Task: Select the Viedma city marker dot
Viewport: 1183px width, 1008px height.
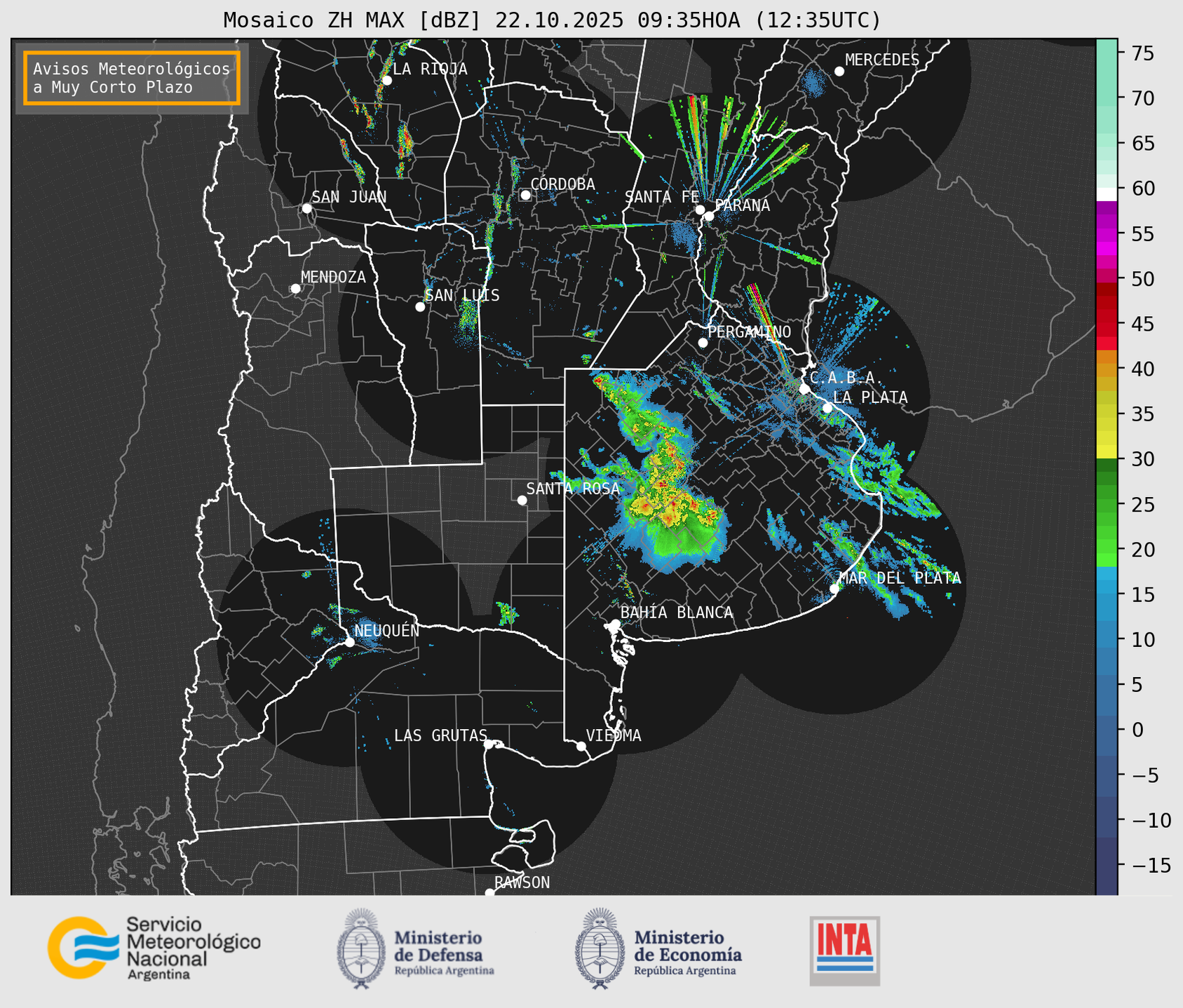Action: [x=581, y=746]
